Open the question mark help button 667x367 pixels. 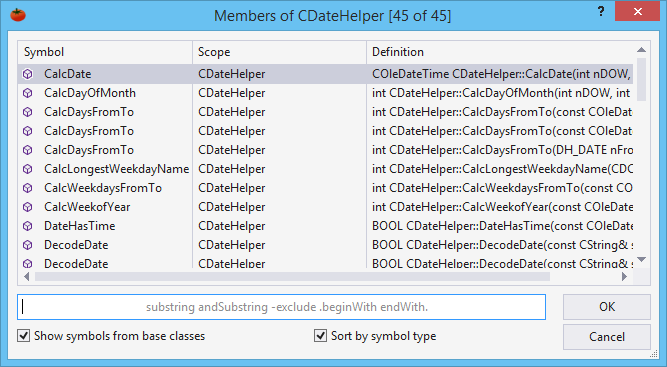click(x=601, y=11)
